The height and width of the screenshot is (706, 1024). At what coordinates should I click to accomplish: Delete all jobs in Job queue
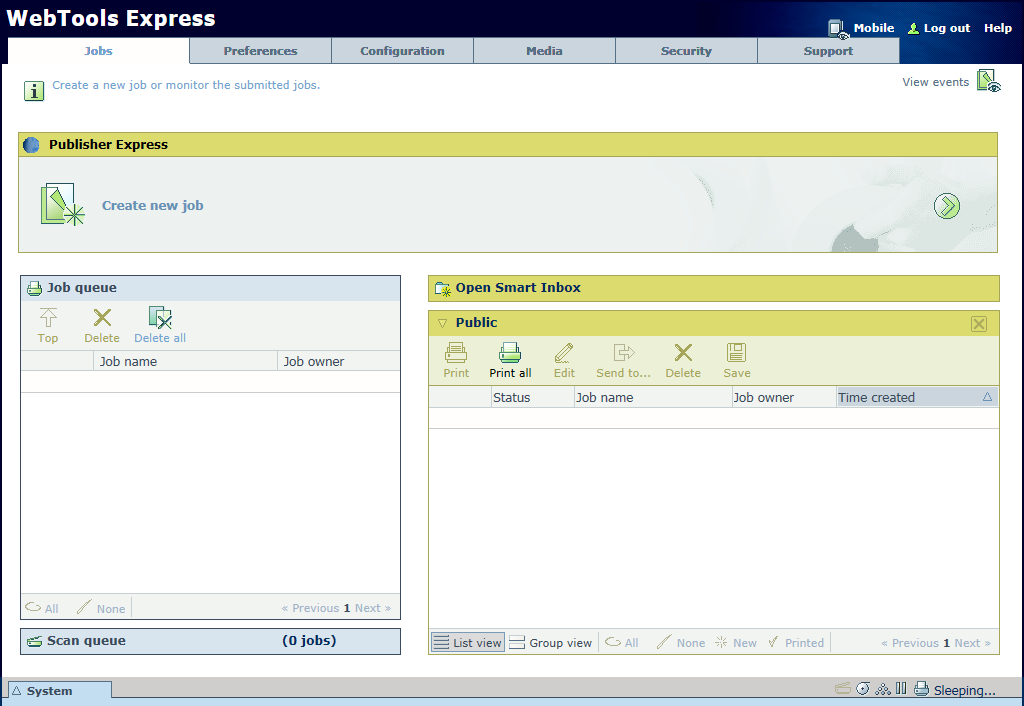(160, 325)
